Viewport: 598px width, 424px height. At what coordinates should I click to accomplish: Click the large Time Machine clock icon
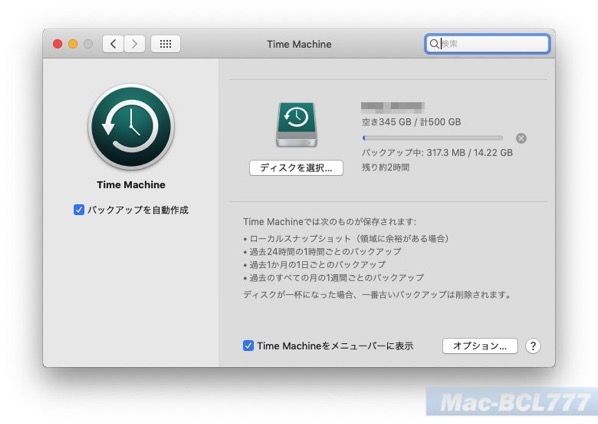(131, 127)
